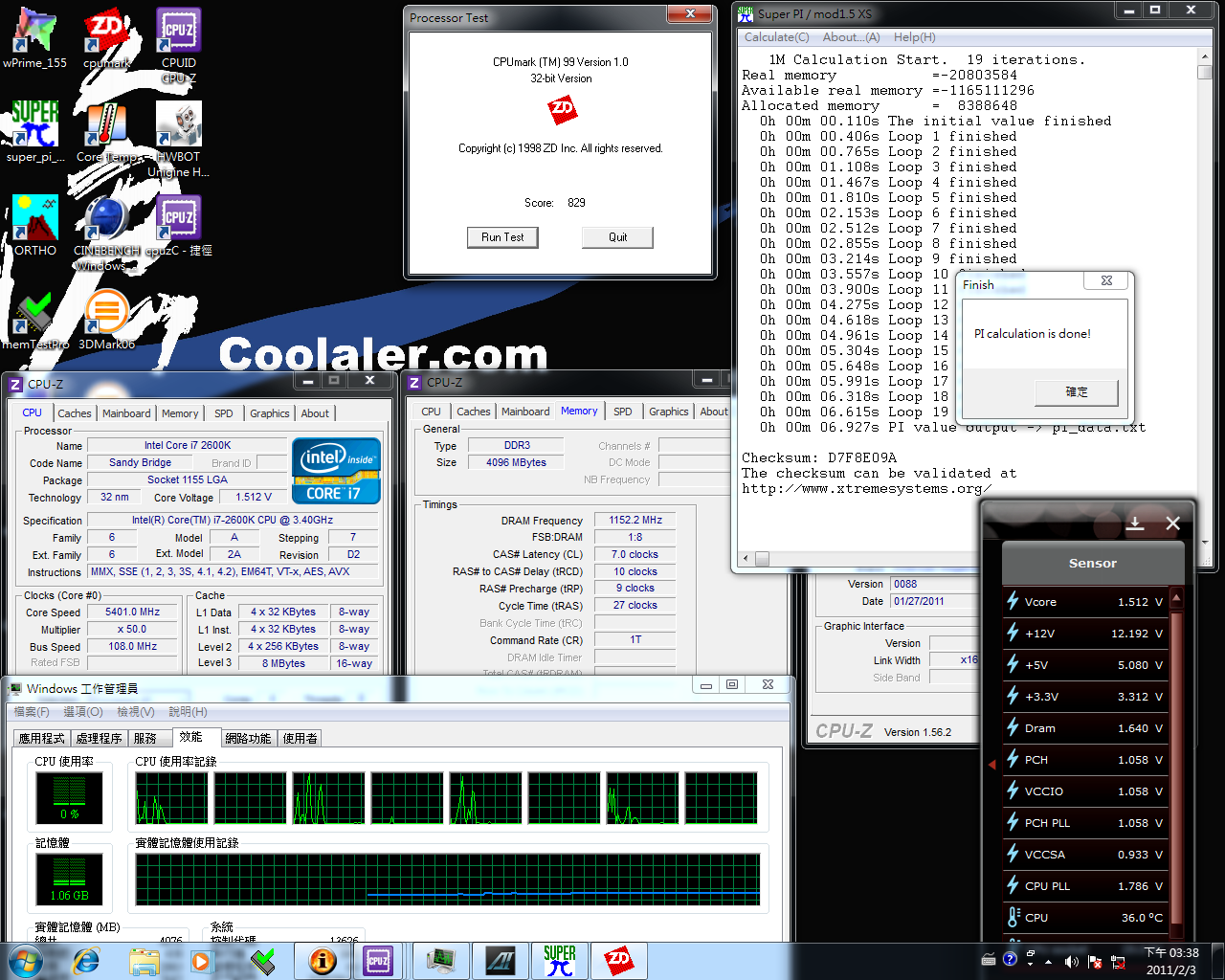1225x980 pixels.
Task: Click the orange info taskbar button
Action: (322, 961)
